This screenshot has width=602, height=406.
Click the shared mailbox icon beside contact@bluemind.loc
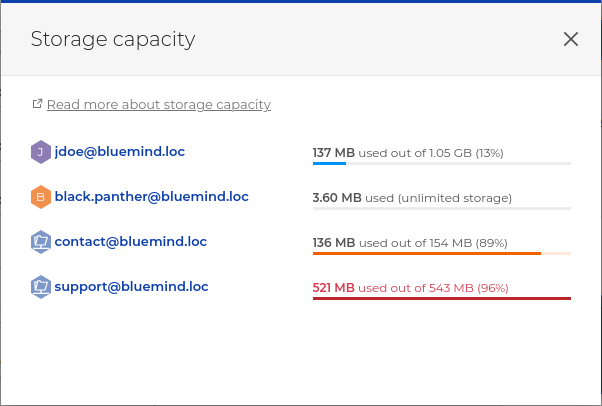41,242
